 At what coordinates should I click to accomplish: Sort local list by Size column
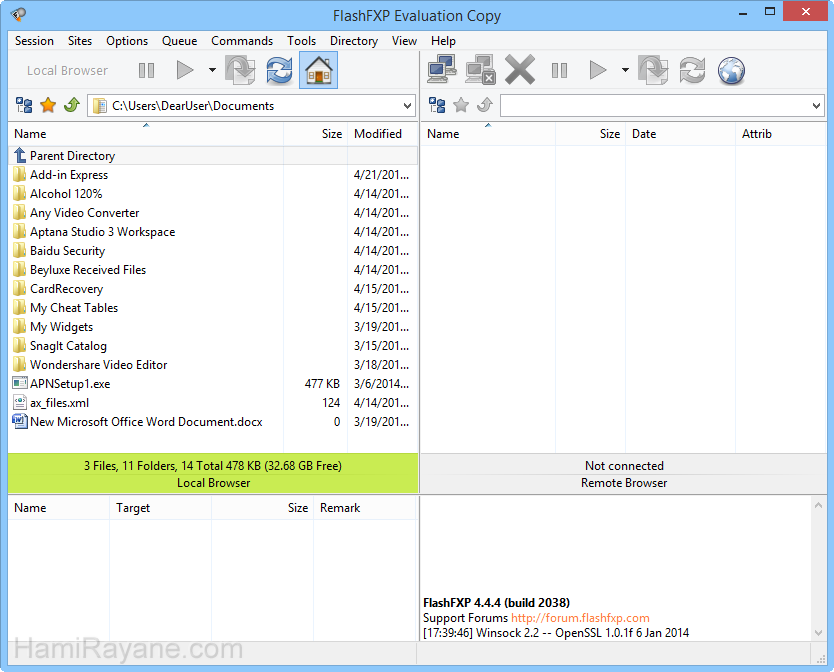[315, 134]
